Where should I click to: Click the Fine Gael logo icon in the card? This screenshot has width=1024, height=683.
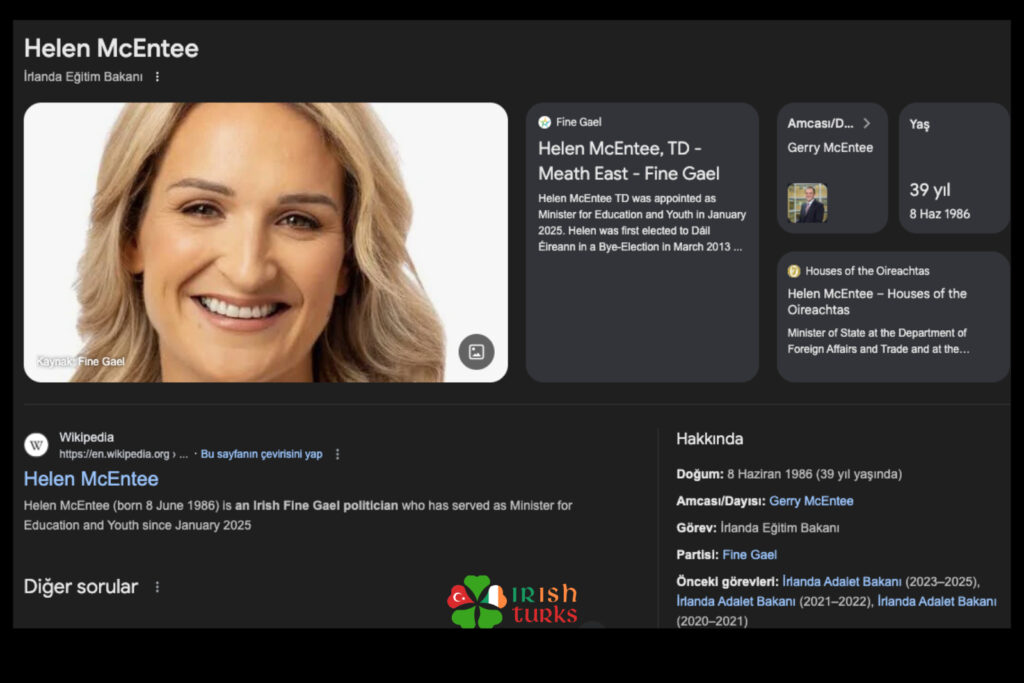(545, 122)
